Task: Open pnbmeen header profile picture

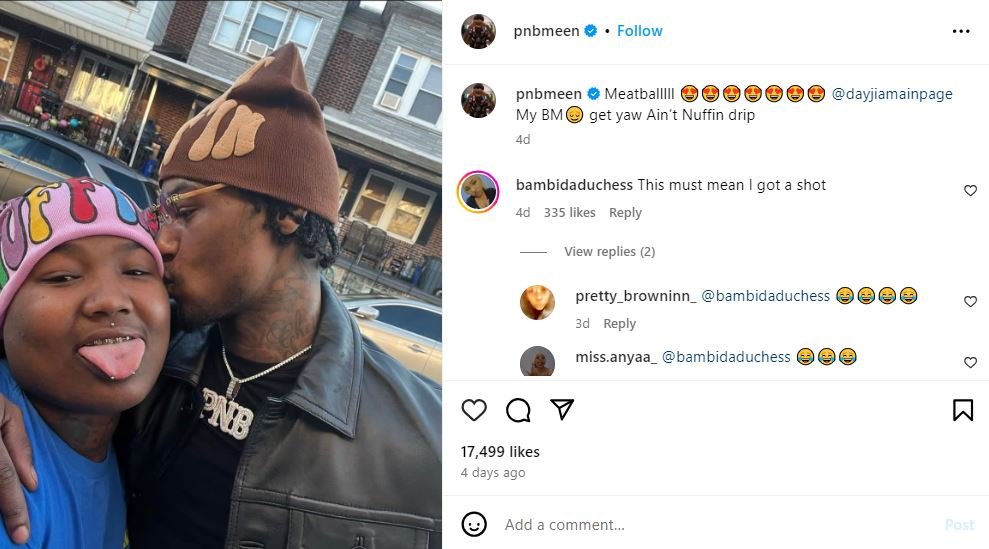Action: click(x=478, y=31)
